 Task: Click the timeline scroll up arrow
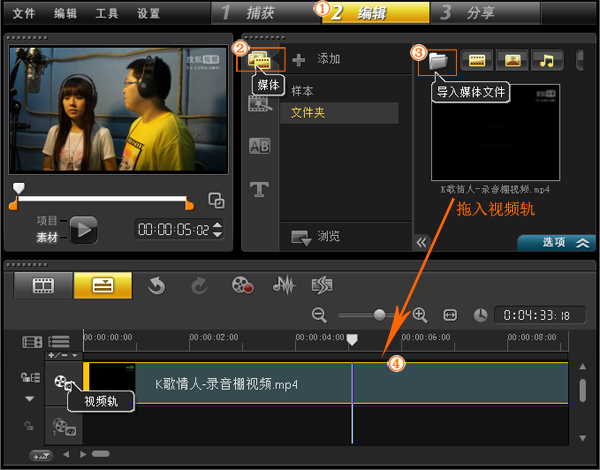point(583,367)
